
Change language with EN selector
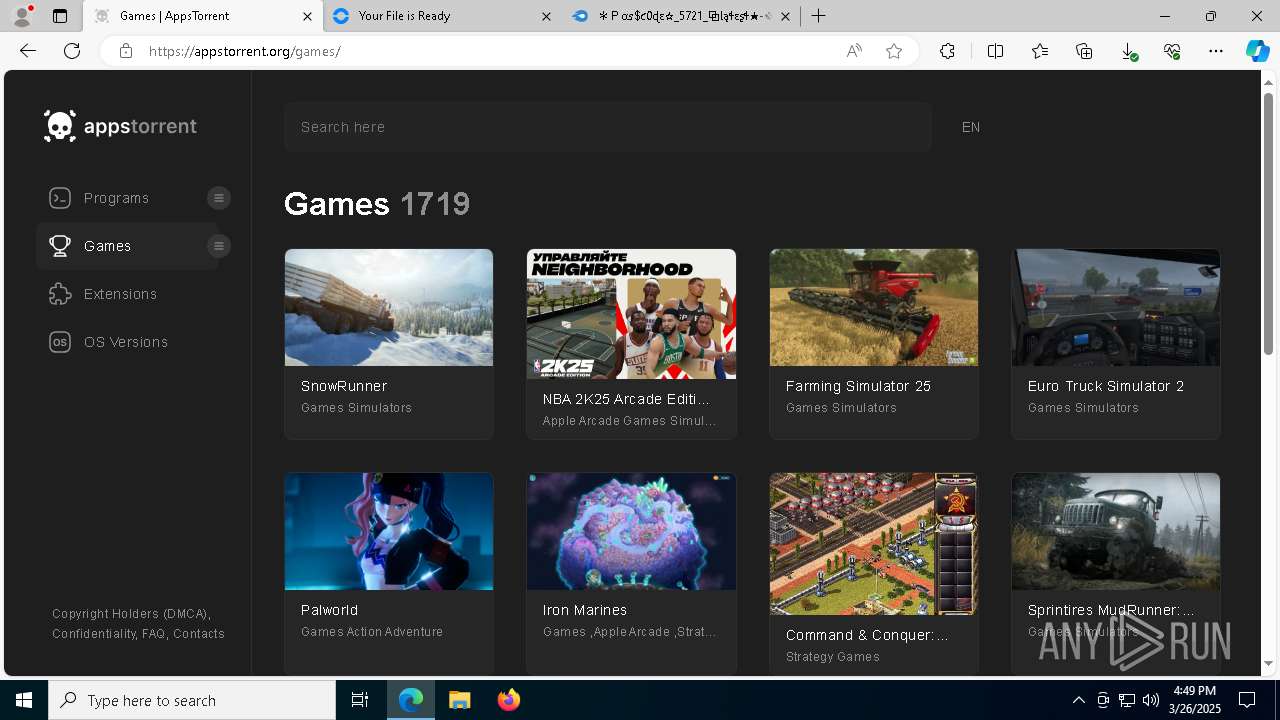[971, 127]
